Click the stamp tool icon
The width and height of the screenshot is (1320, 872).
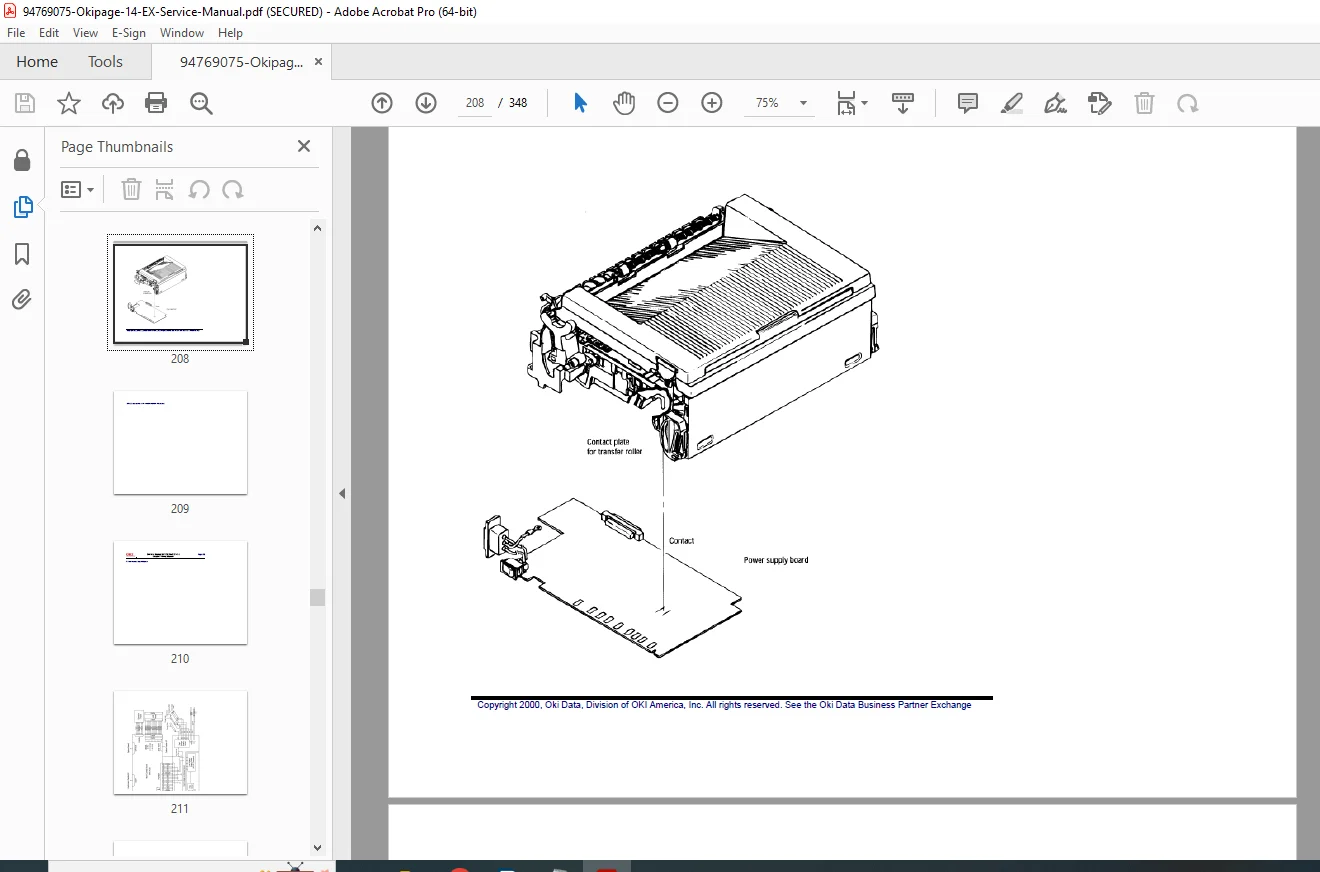coord(1099,103)
